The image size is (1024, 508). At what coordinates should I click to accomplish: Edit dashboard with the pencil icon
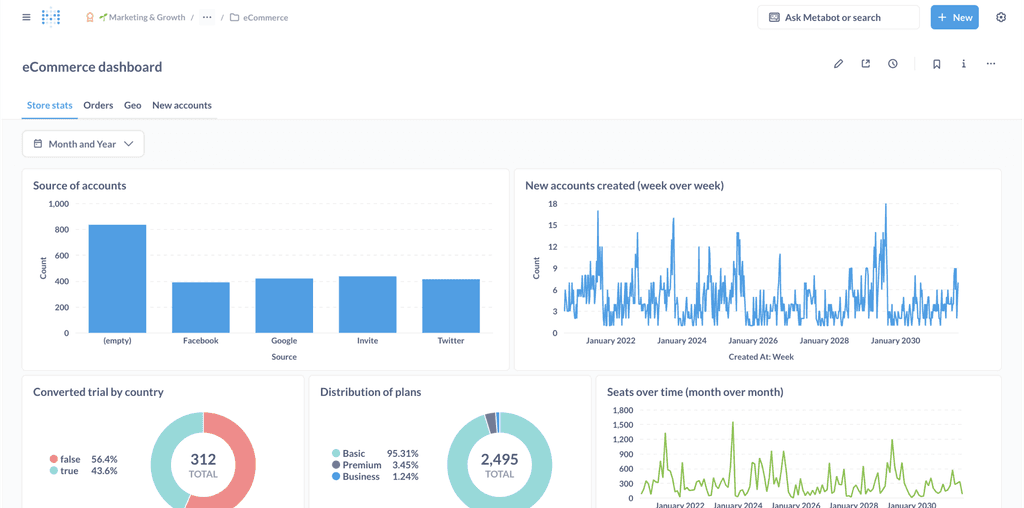coord(838,64)
